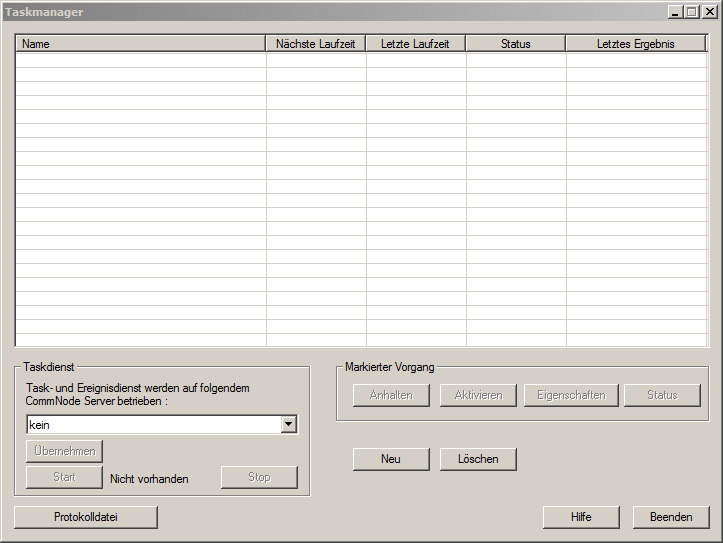
Task: Select the Status column header in table
Action: pyautogui.click(x=515, y=44)
